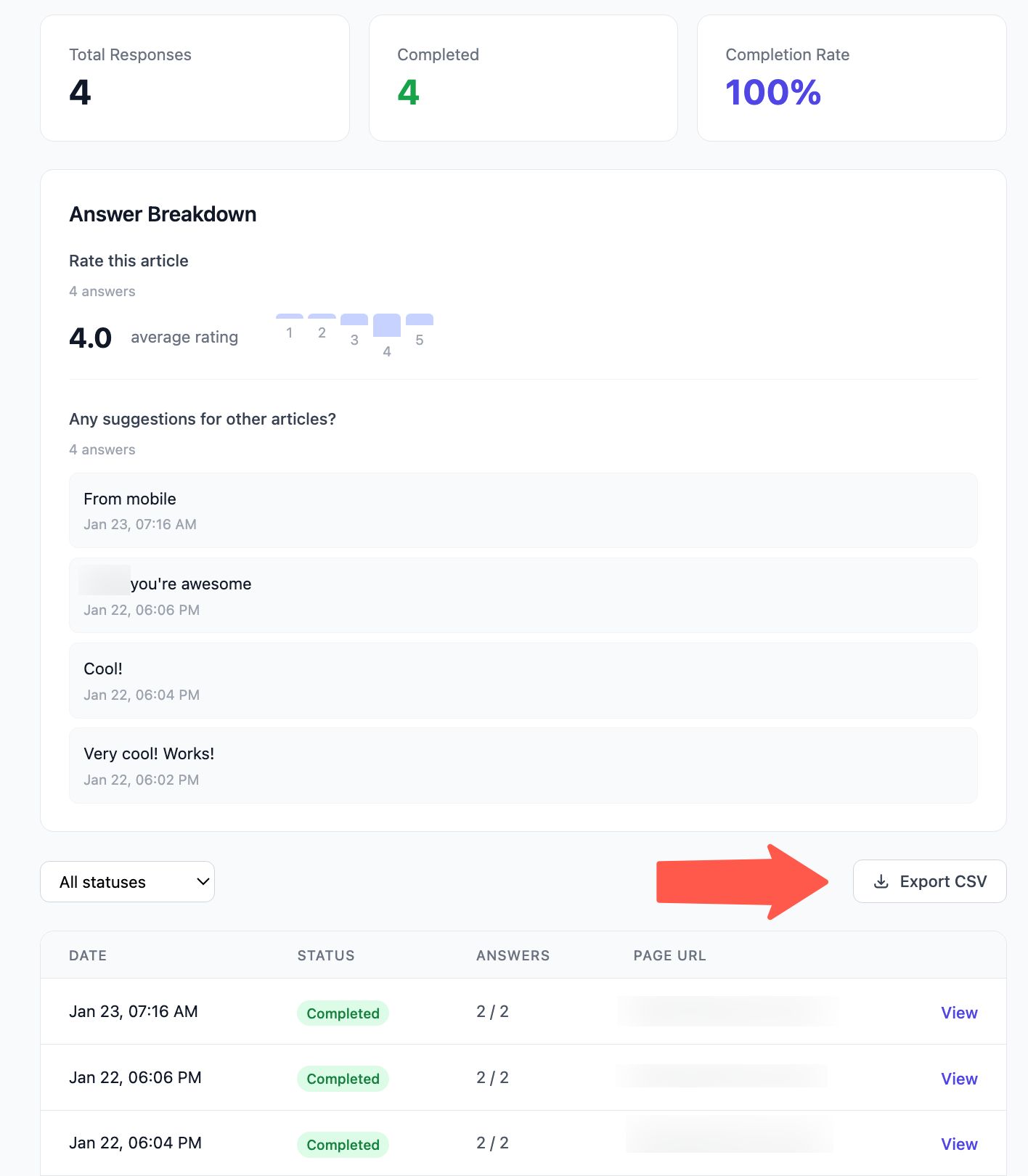
Task: Click the download icon in Export CSV
Action: tap(881, 881)
